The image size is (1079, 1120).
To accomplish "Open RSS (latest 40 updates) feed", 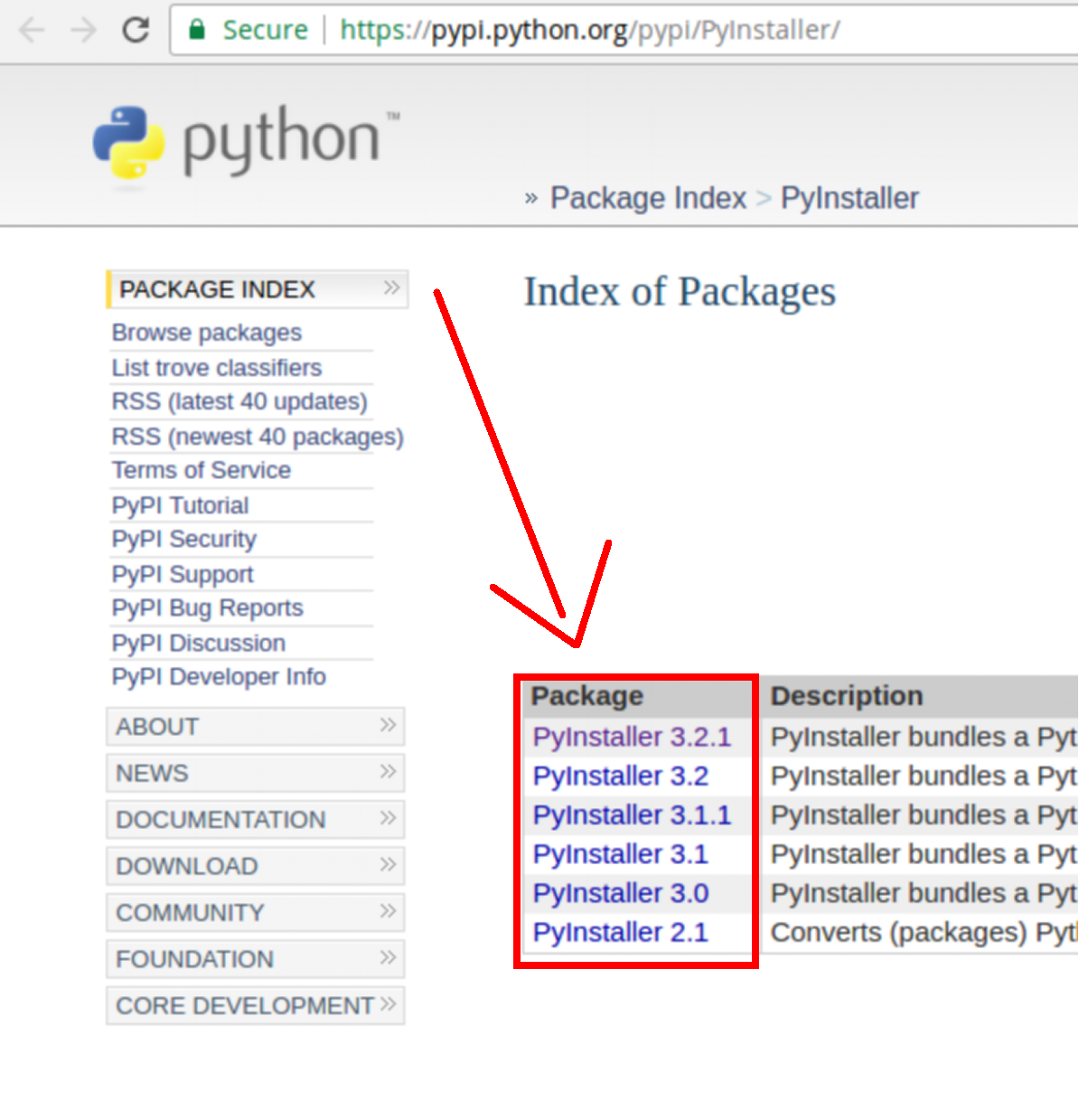I will tap(239, 401).
